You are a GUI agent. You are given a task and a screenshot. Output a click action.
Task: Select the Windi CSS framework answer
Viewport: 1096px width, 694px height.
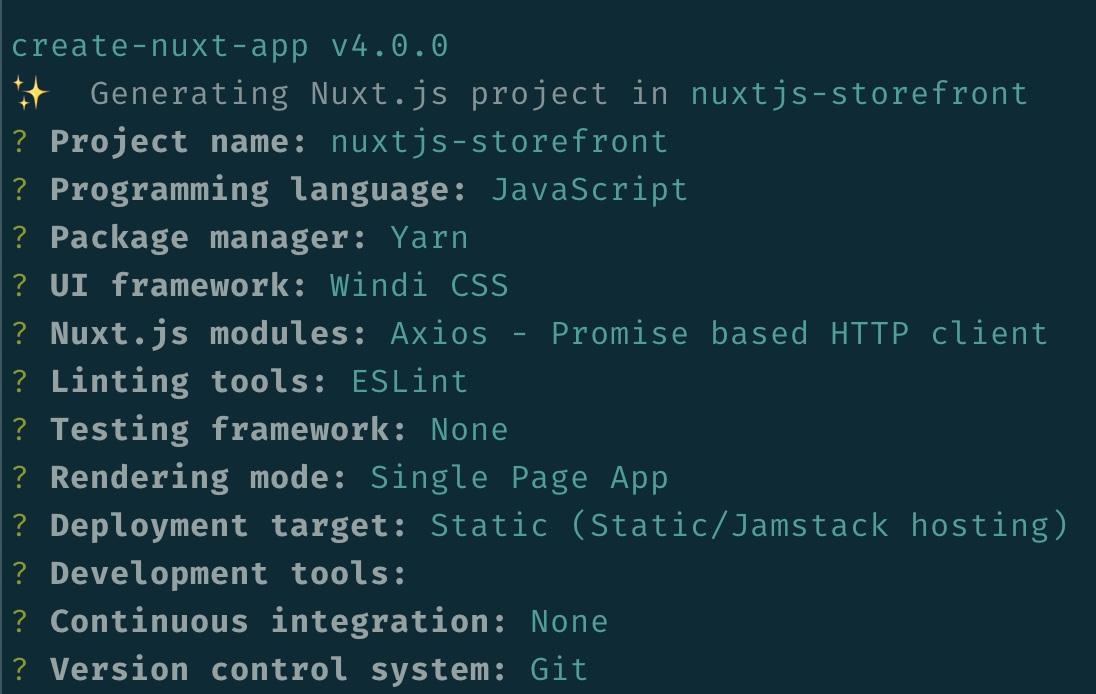[x=419, y=285]
